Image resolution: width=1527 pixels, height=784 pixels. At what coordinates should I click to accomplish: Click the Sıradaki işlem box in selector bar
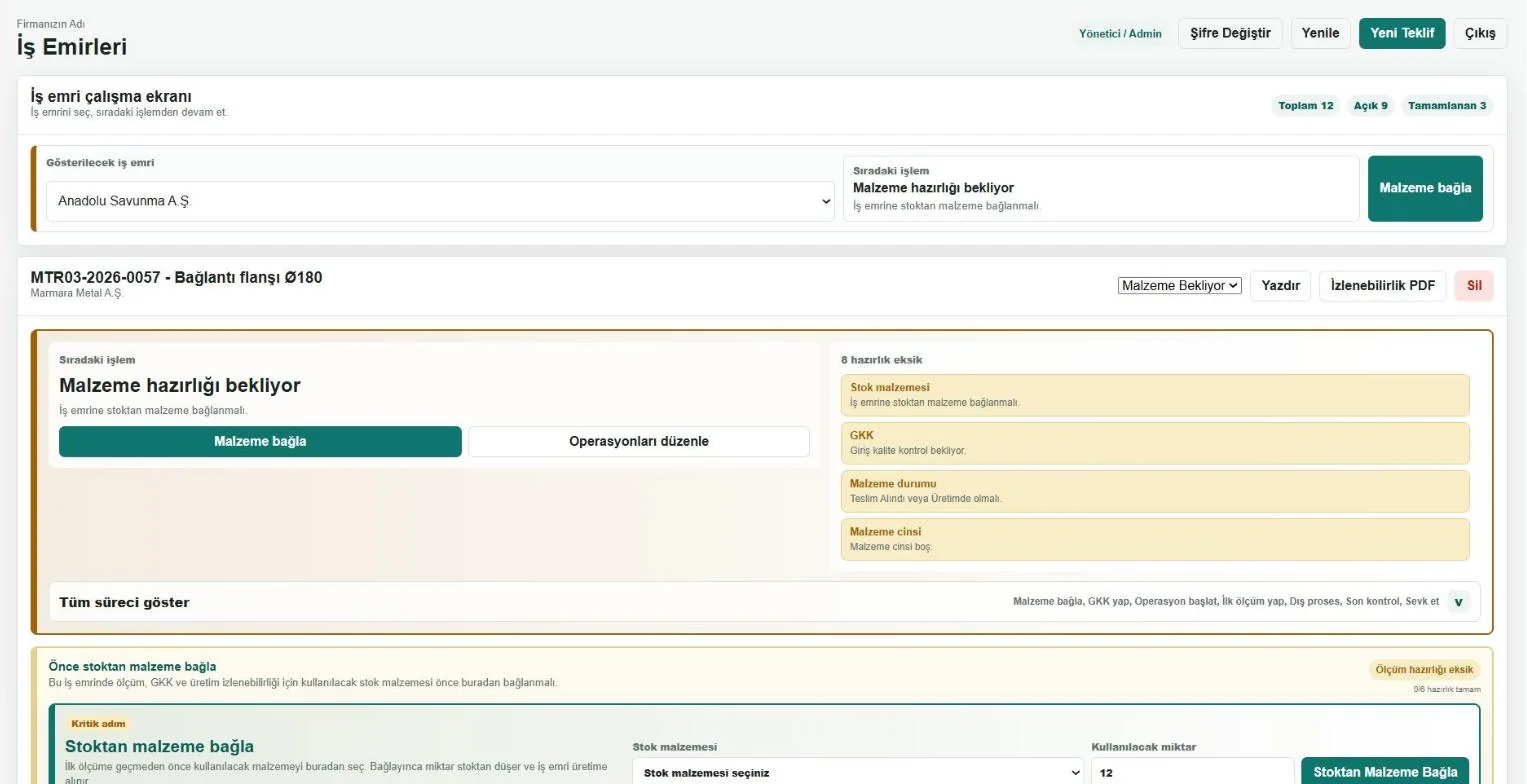tap(1101, 188)
